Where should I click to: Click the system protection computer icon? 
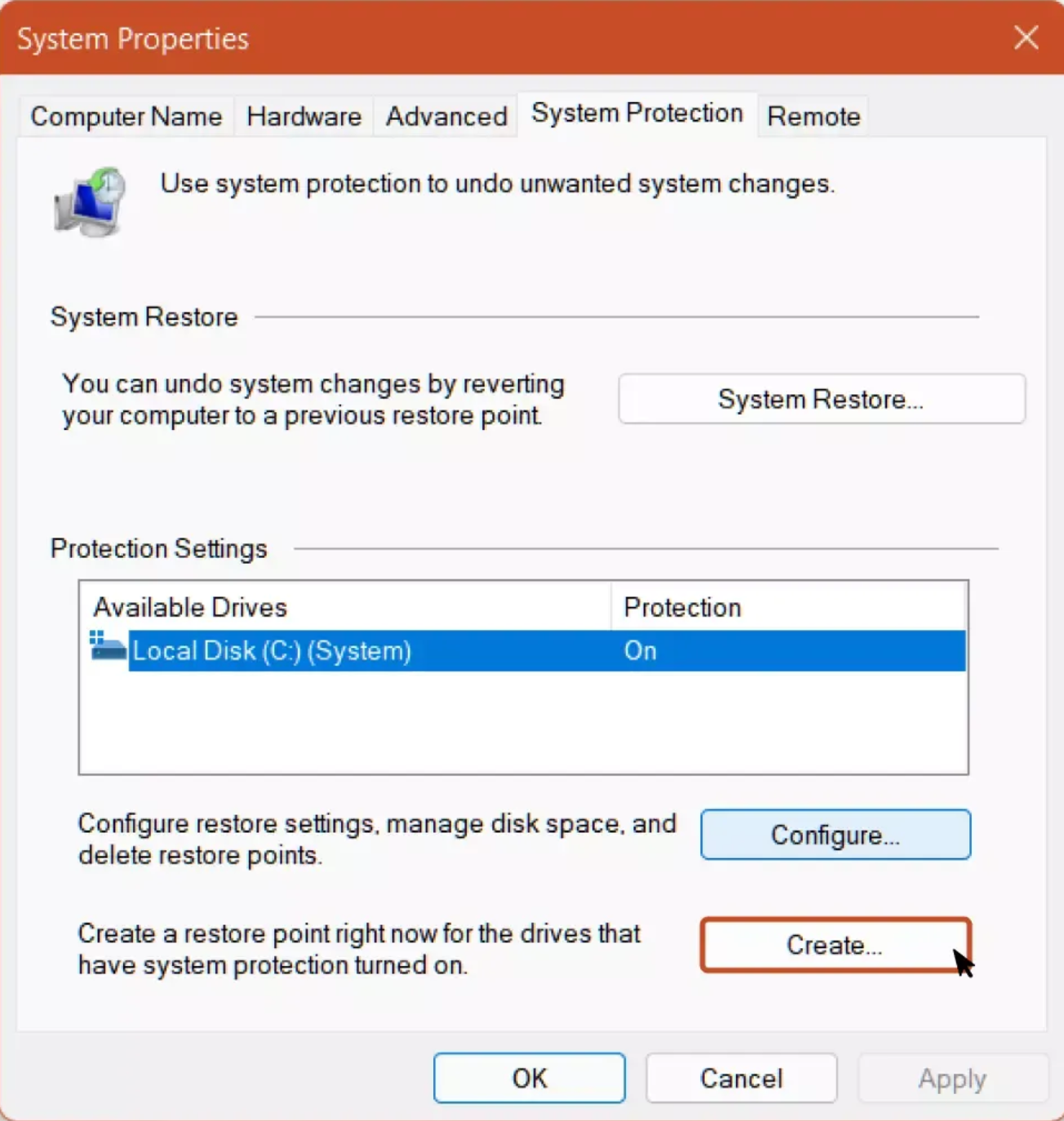89,202
